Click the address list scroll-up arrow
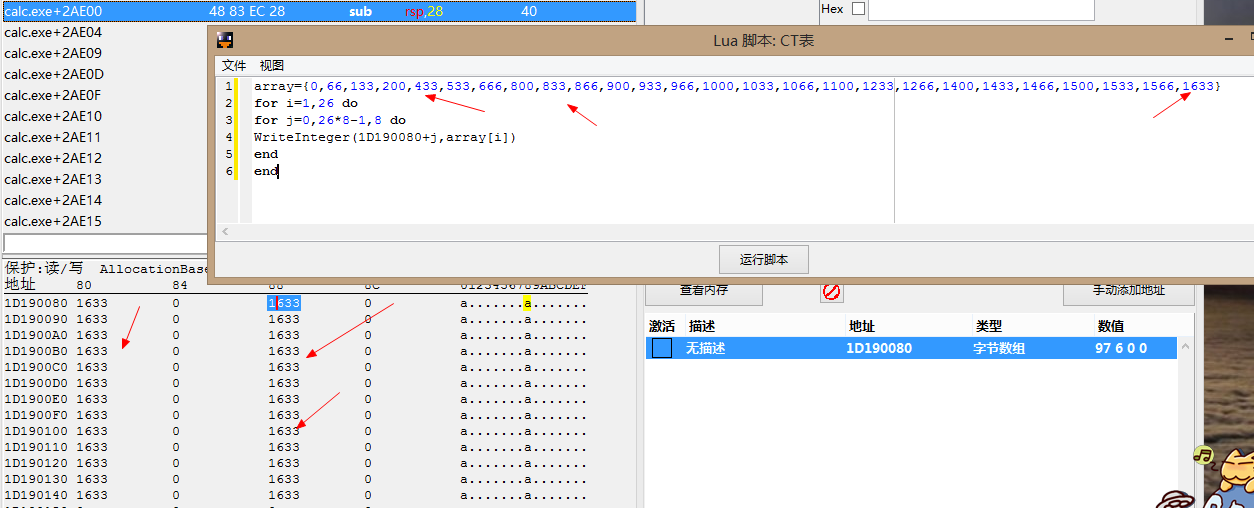 click(x=1186, y=348)
